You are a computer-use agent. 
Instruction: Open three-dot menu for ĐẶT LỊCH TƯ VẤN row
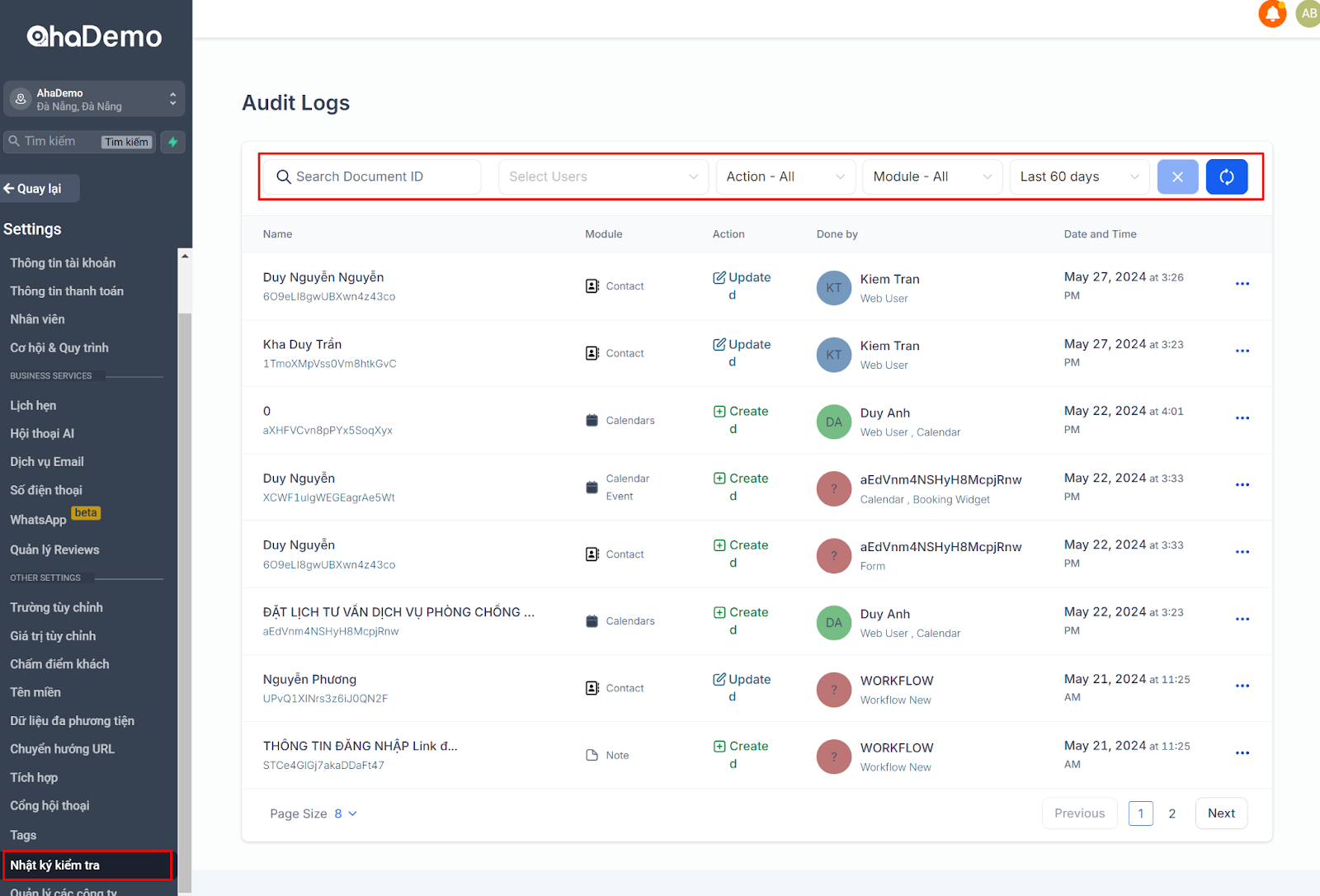1242,619
